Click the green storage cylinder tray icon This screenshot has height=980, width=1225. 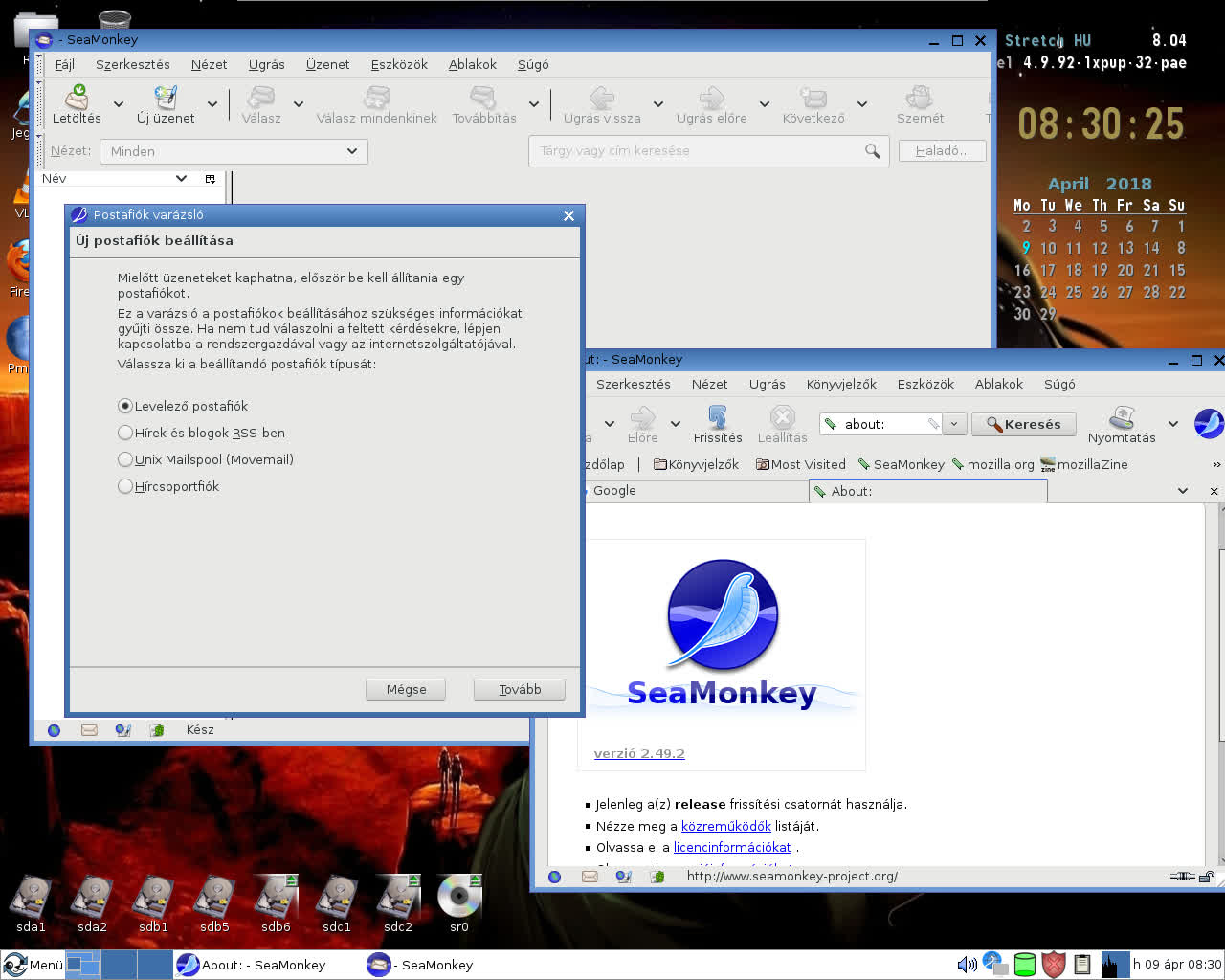click(1025, 965)
